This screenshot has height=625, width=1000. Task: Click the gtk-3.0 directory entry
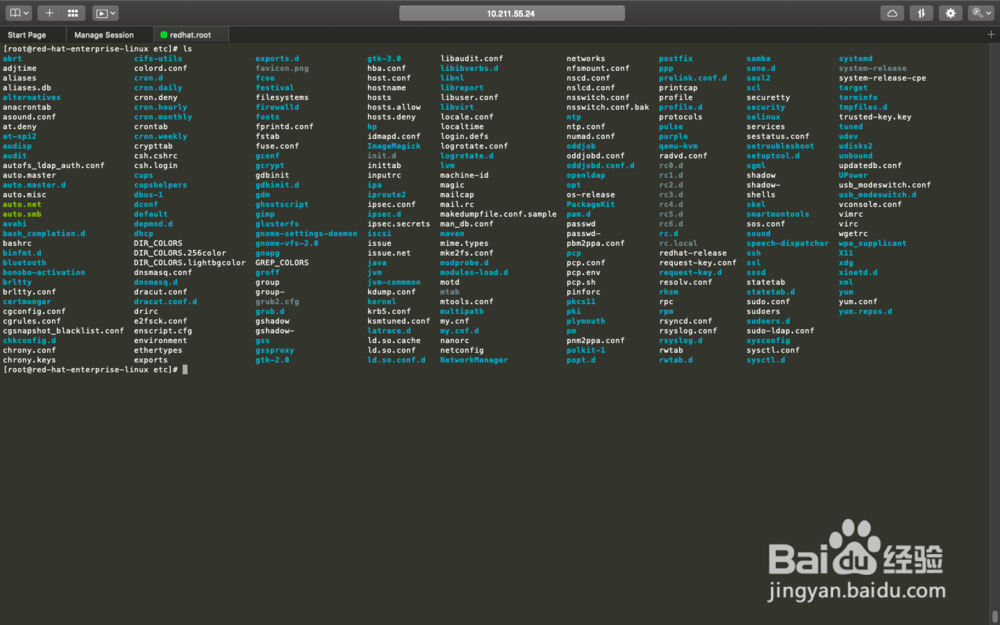tap(384, 58)
